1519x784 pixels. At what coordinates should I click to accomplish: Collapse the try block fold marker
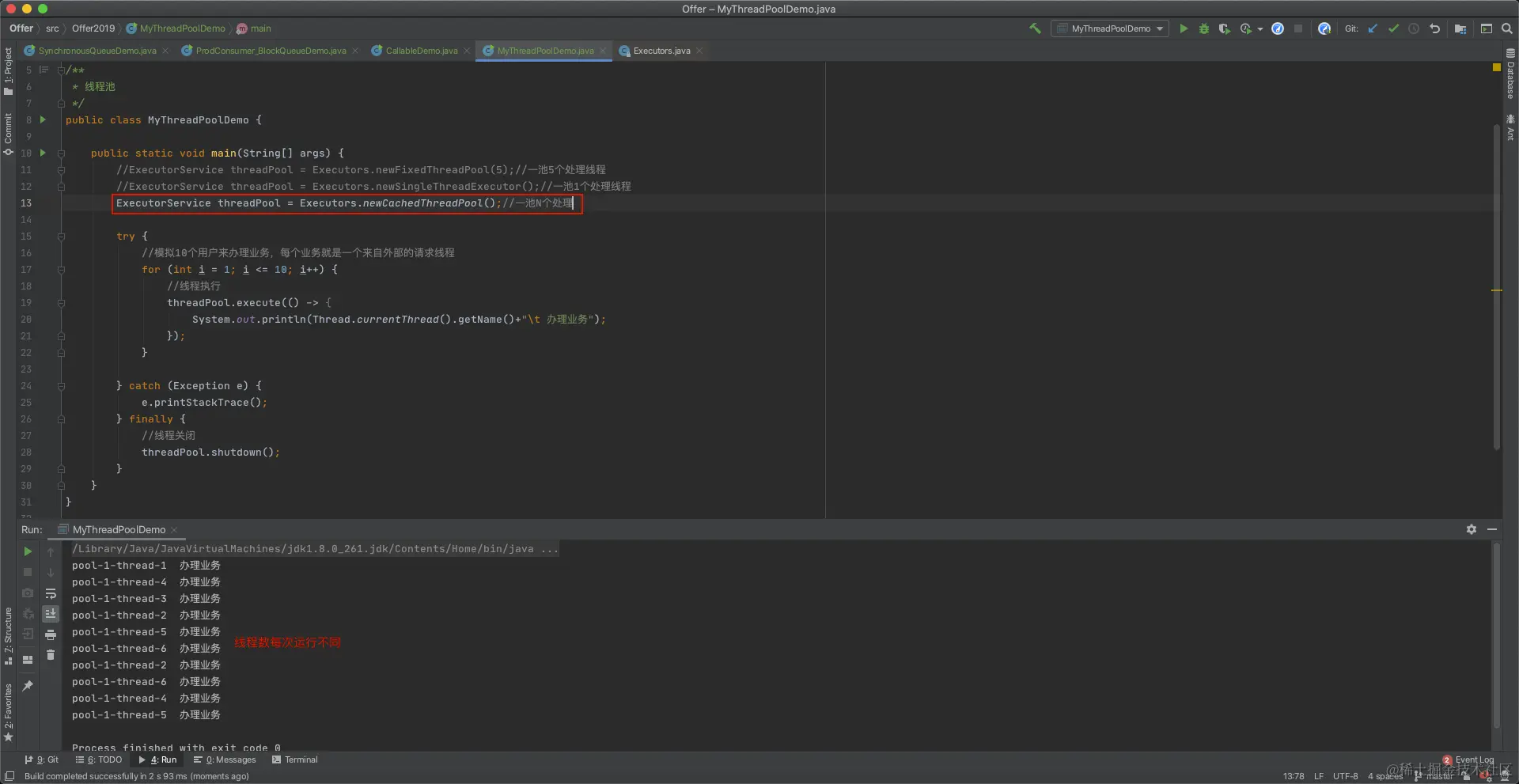pos(61,237)
